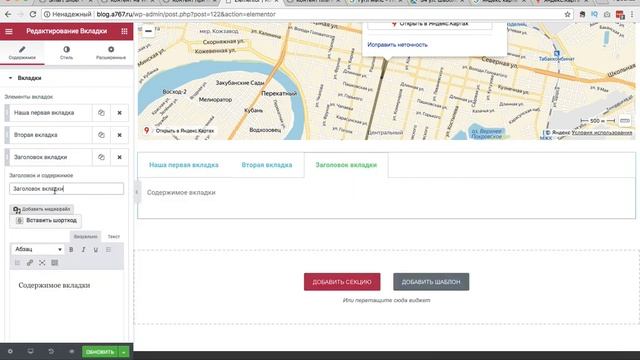Screen dimensions: 640x360
Task: Switch to the Расширенные advanced tab
Action: pos(111,53)
